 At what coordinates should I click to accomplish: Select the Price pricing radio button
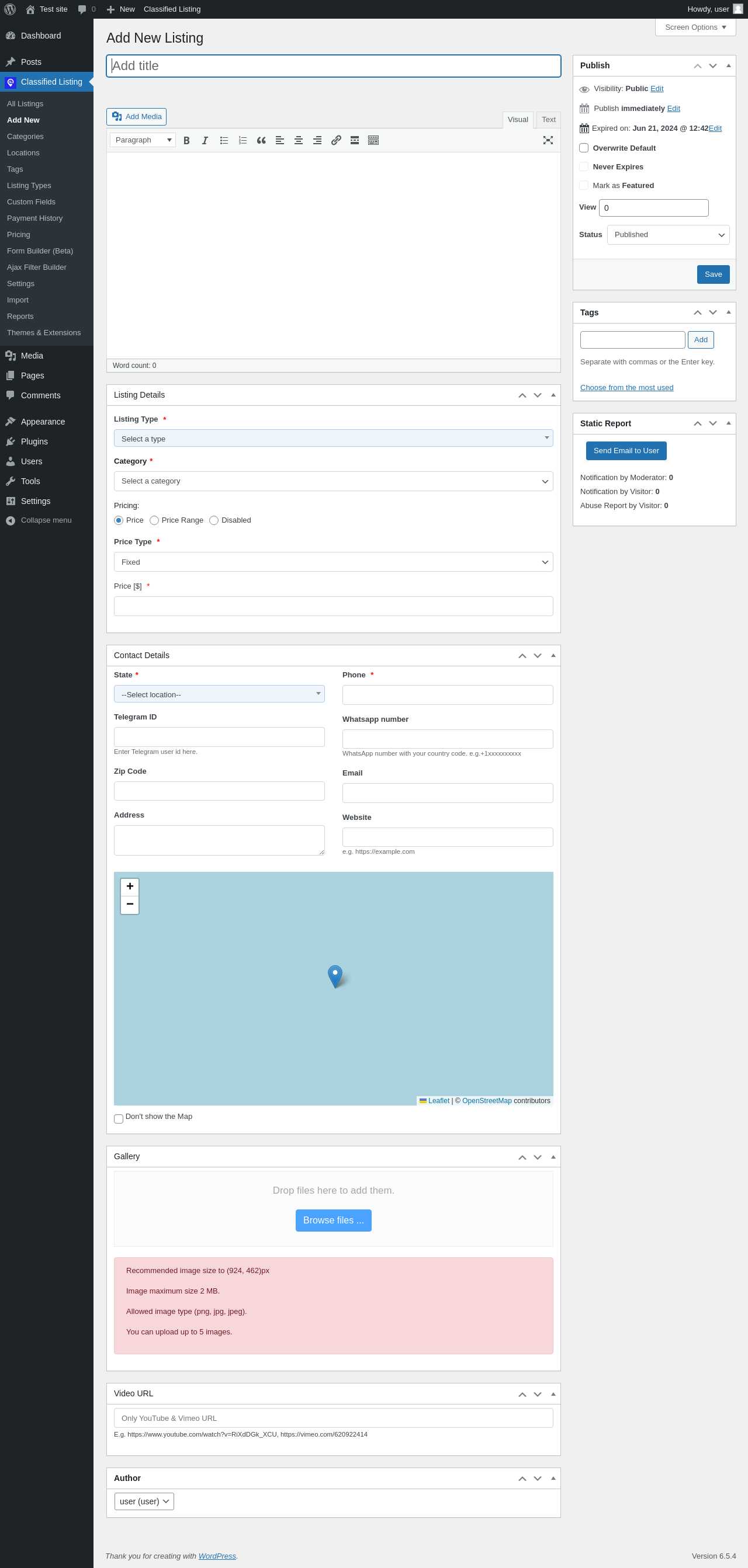tap(119, 520)
